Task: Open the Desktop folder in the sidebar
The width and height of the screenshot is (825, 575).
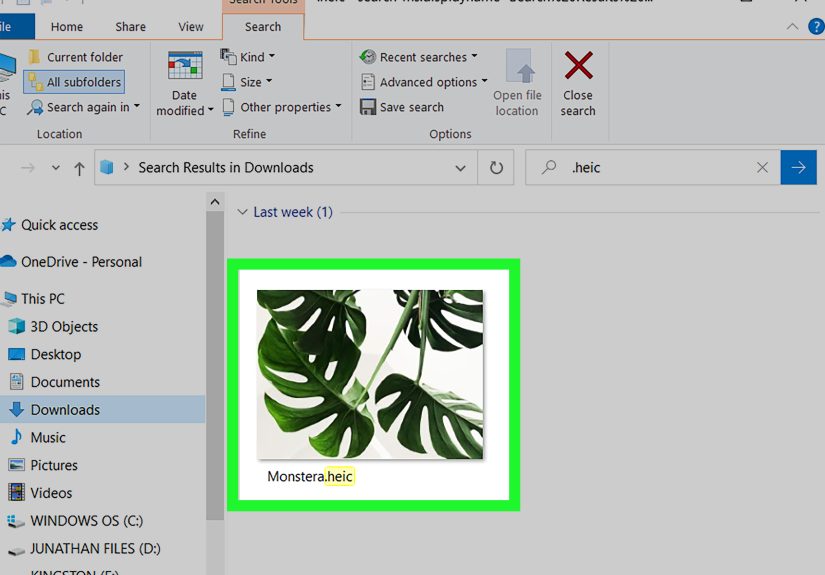Action: [55, 355]
